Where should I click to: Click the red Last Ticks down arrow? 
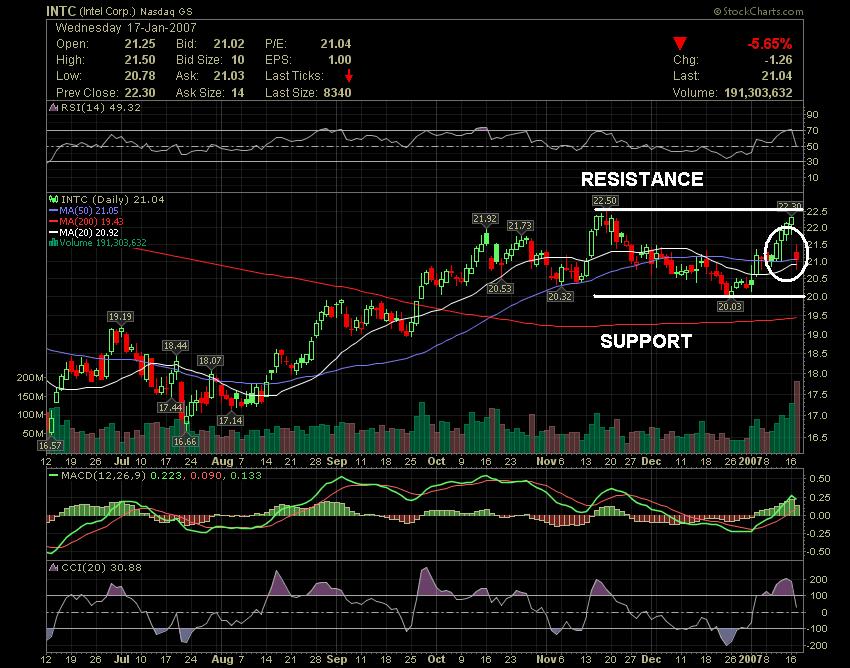click(349, 75)
